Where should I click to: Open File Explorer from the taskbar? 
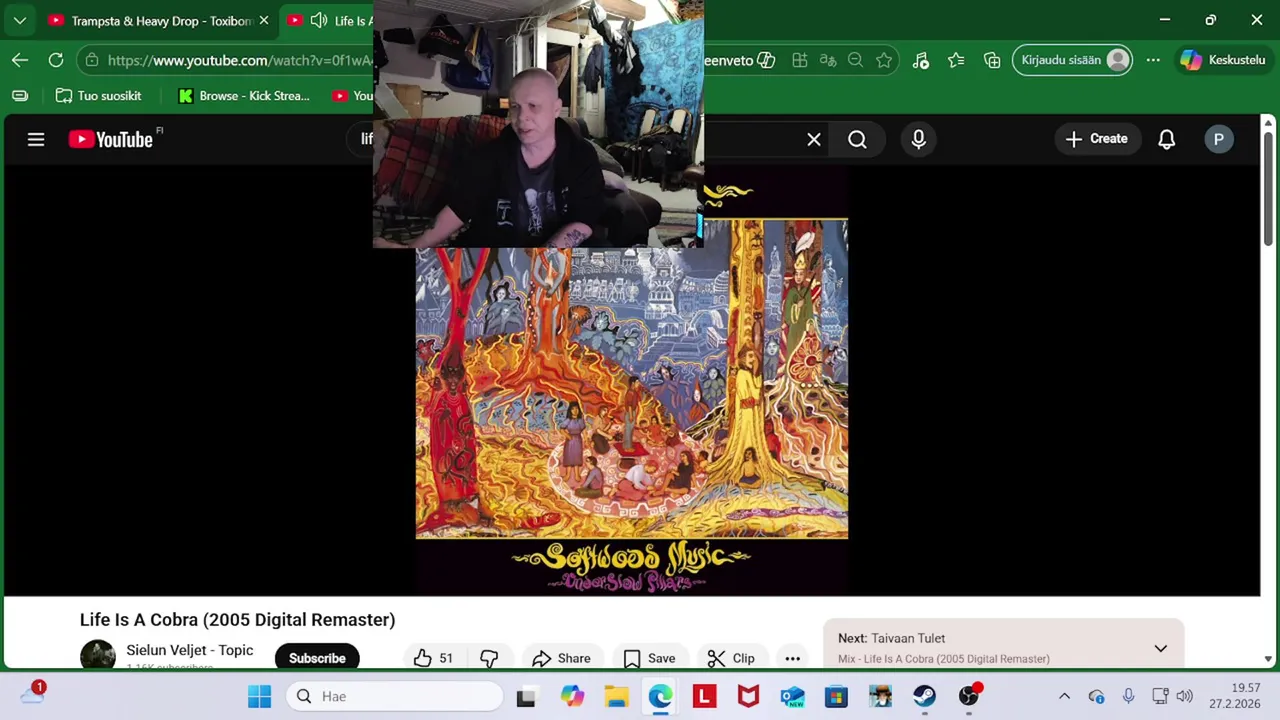point(616,696)
